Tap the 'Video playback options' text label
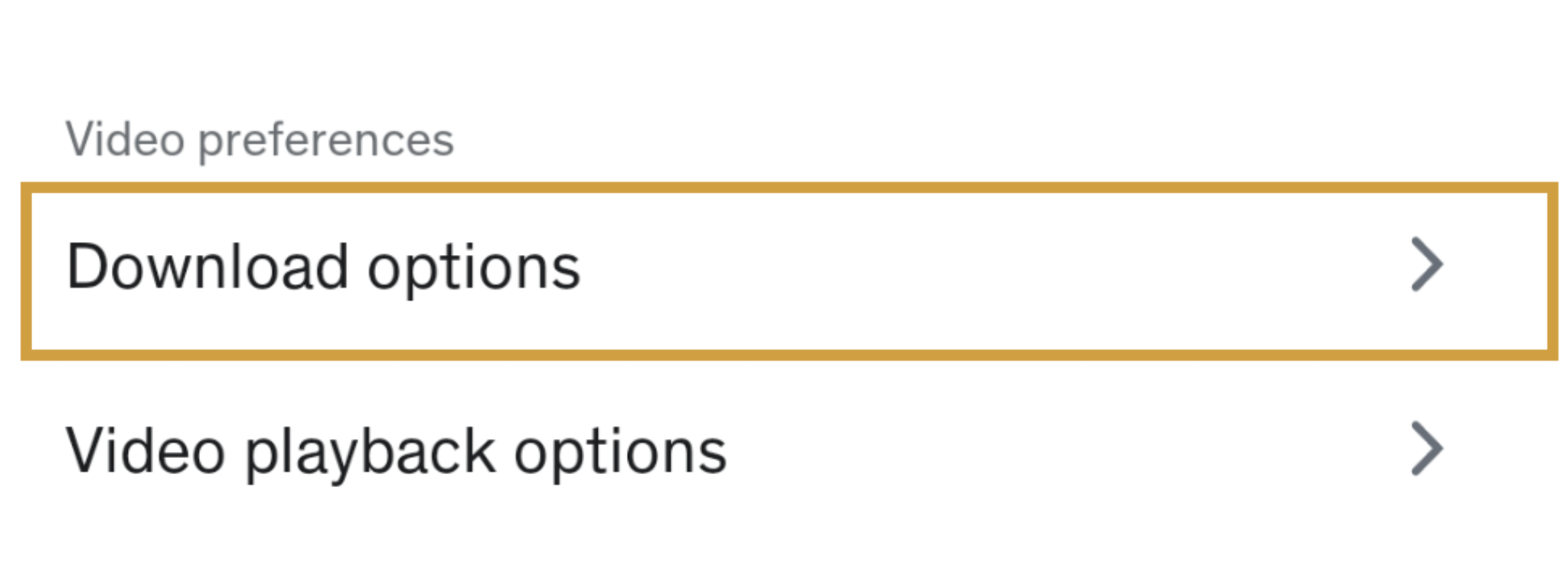Viewport: 1568px width, 579px height. (396, 452)
